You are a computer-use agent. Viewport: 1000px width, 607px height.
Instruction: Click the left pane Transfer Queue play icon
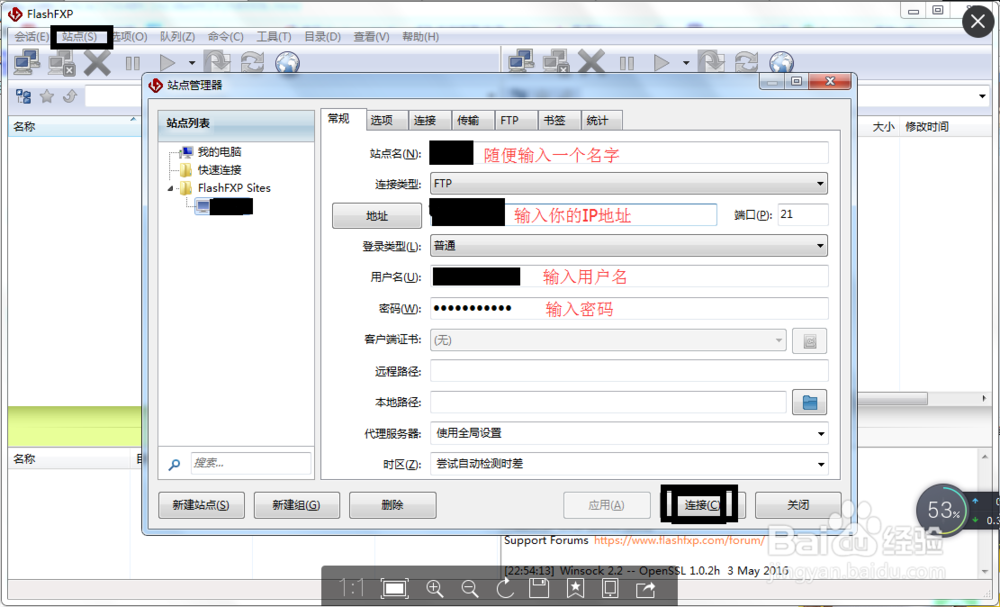click(167, 63)
